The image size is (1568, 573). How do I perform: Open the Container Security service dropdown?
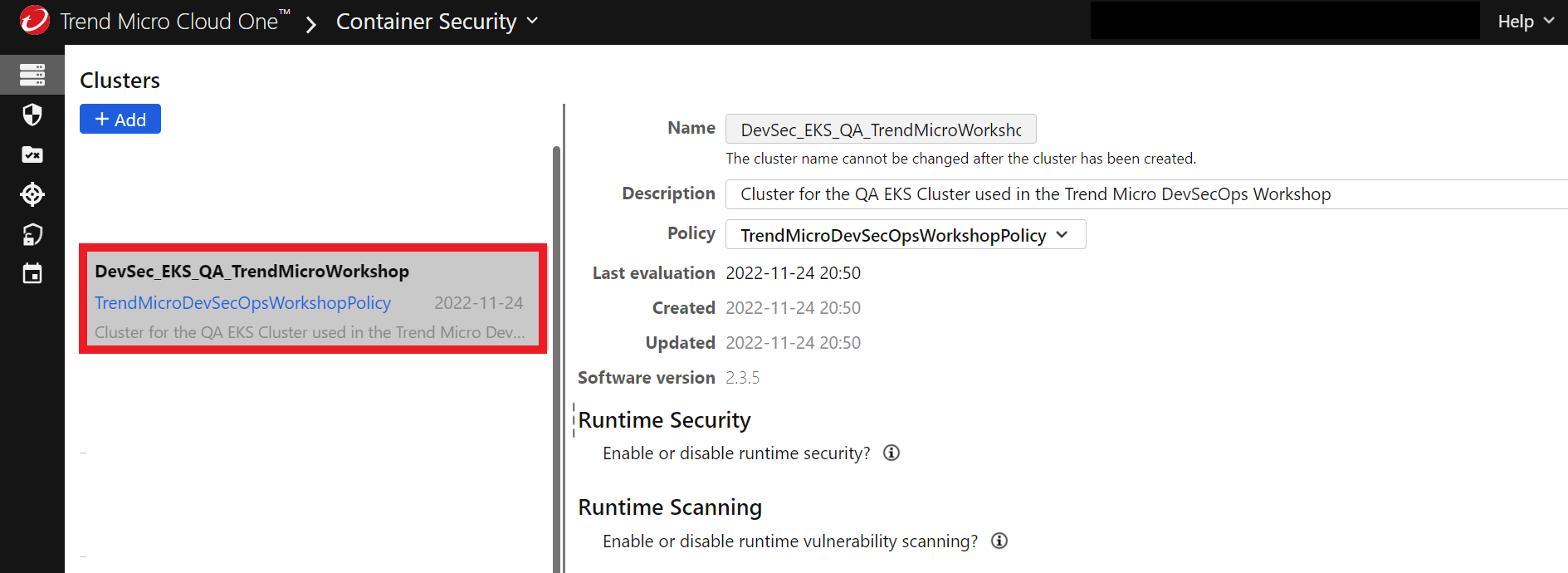[437, 22]
